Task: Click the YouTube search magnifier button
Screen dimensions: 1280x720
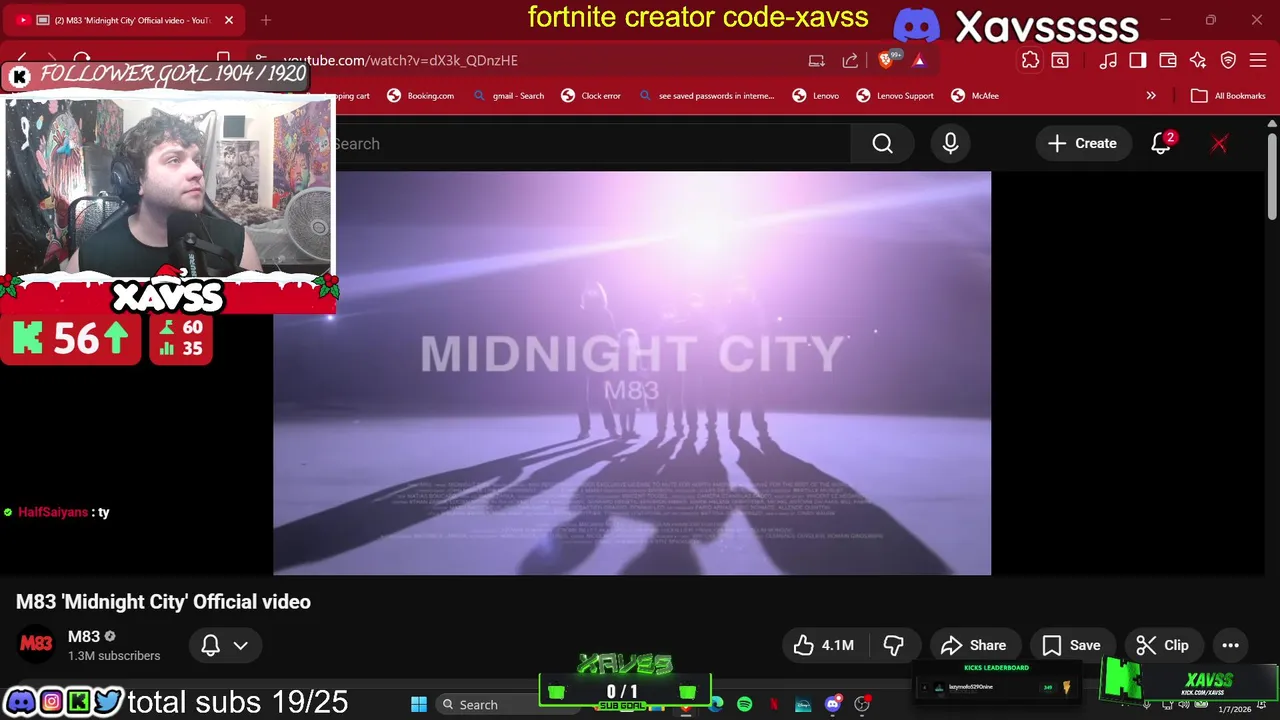Action: (x=882, y=144)
